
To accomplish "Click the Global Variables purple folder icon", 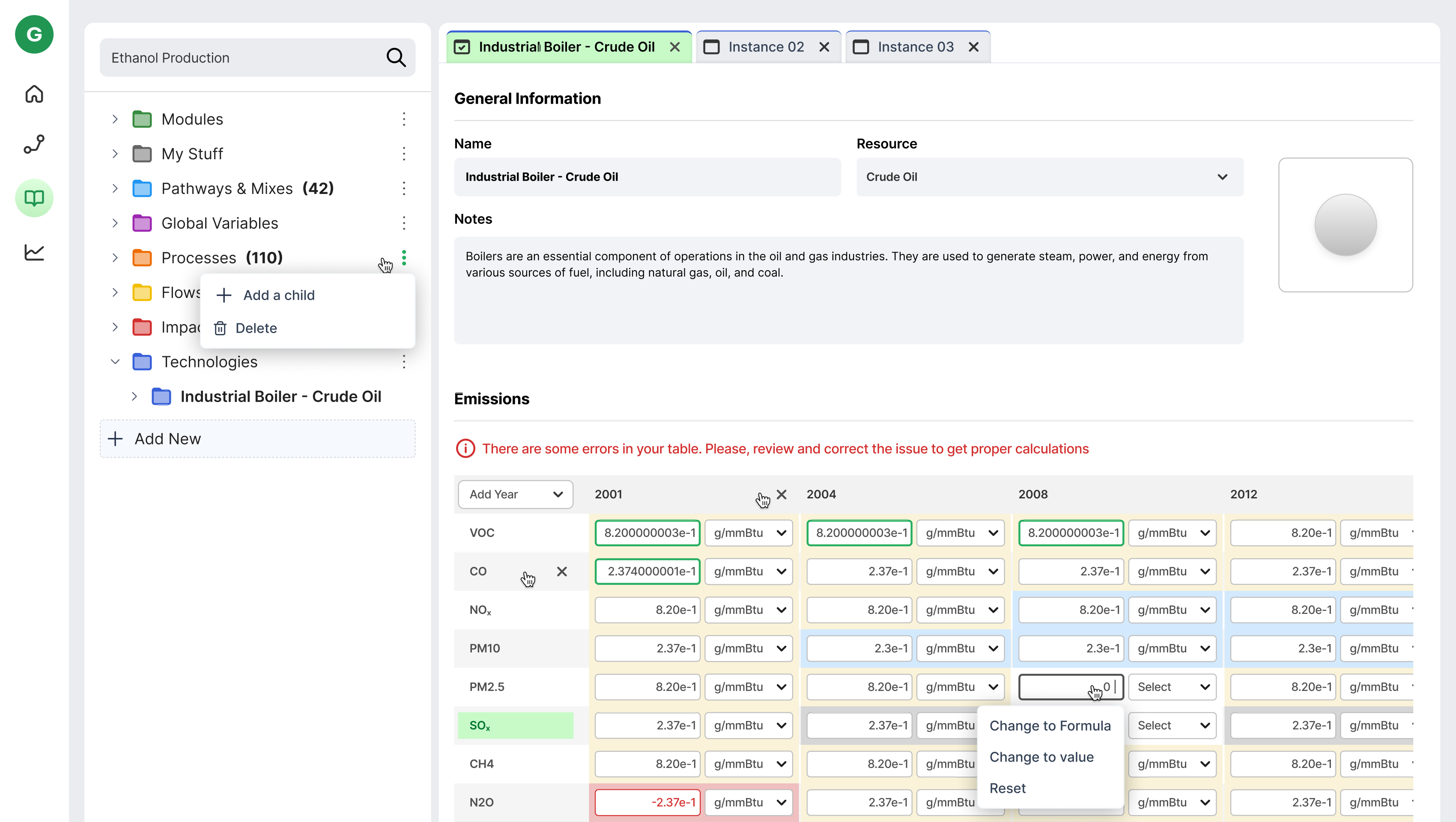I will click(142, 223).
